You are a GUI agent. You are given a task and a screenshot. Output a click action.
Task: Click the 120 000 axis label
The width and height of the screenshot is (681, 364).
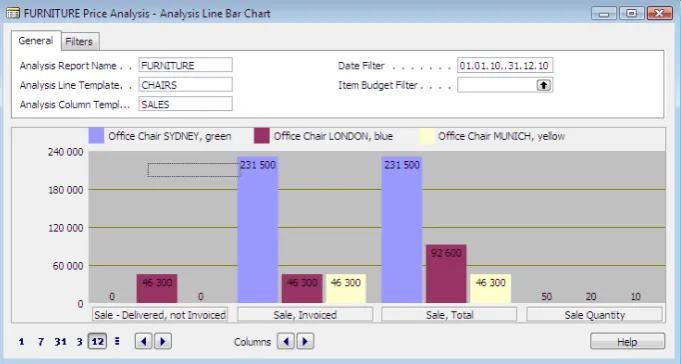66,228
